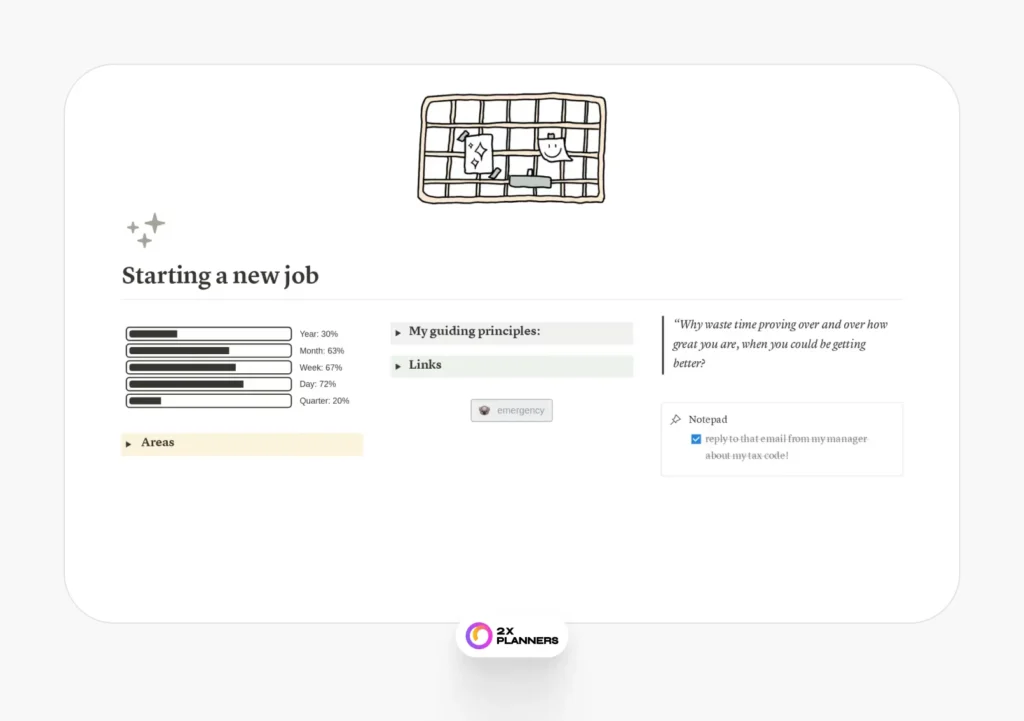
Task: Expand the My guiding principles toggle arrow
Action: [x=398, y=333]
